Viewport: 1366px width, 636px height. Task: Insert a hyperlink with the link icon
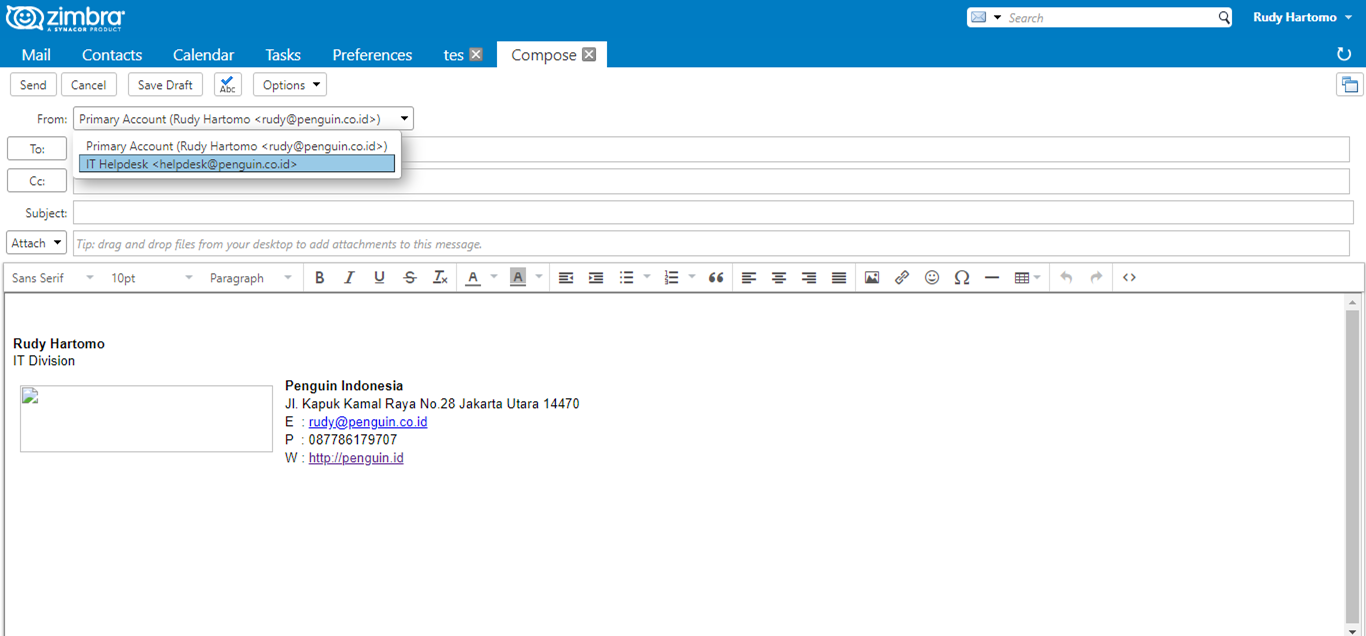(x=902, y=278)
